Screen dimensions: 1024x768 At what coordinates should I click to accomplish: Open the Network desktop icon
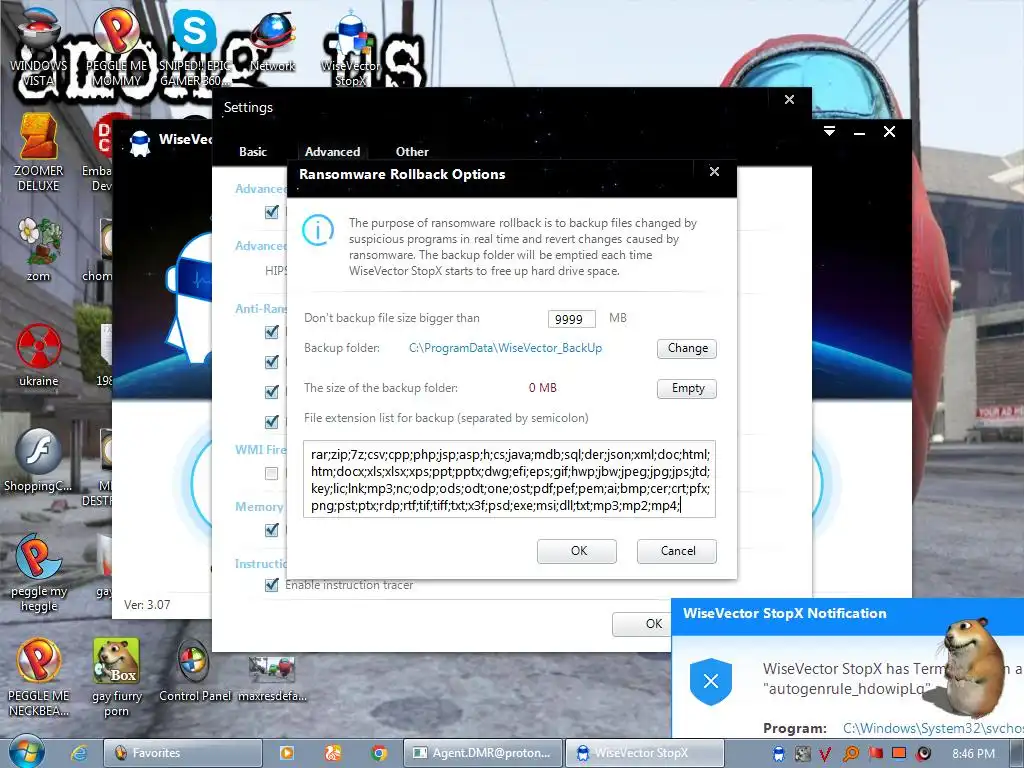[272, 40]
